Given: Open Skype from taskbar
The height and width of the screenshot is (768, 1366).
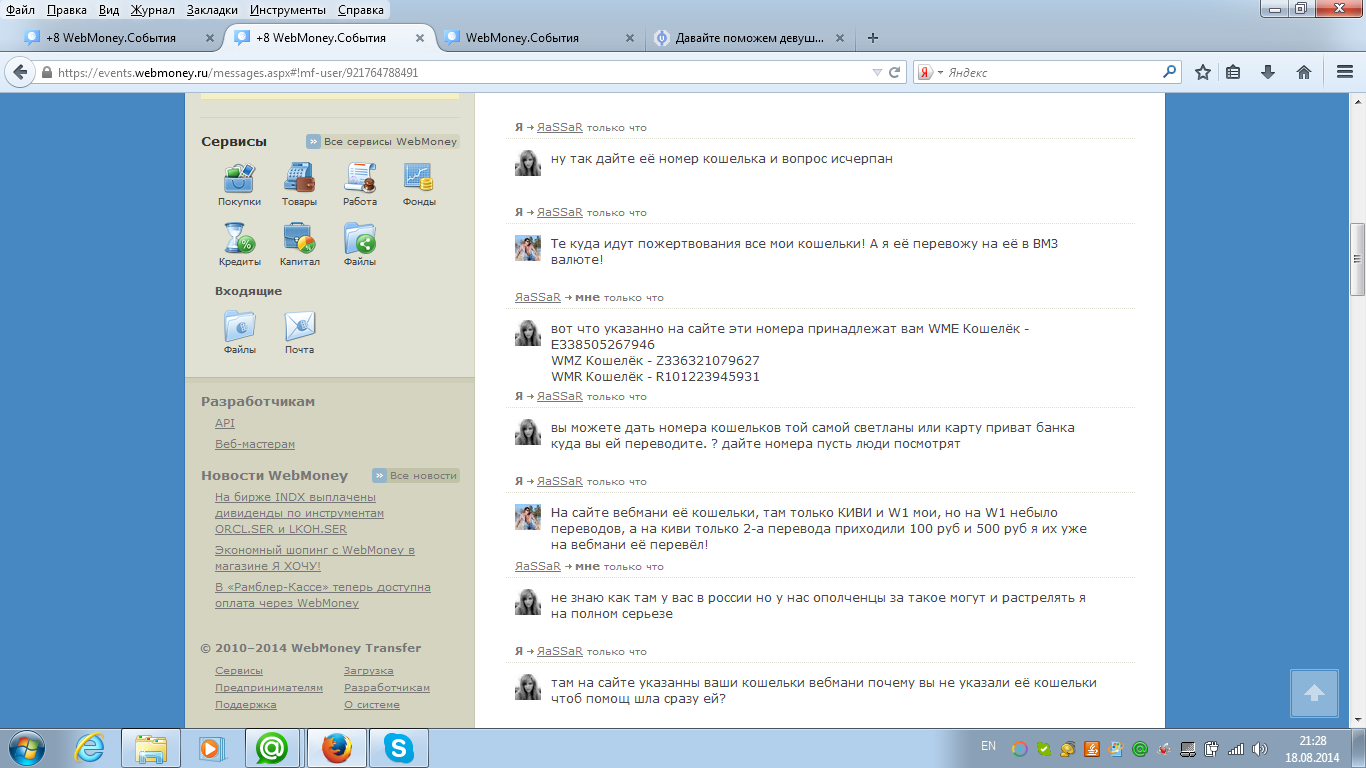Looking at the screenshot, I should [x=398, y=748].
